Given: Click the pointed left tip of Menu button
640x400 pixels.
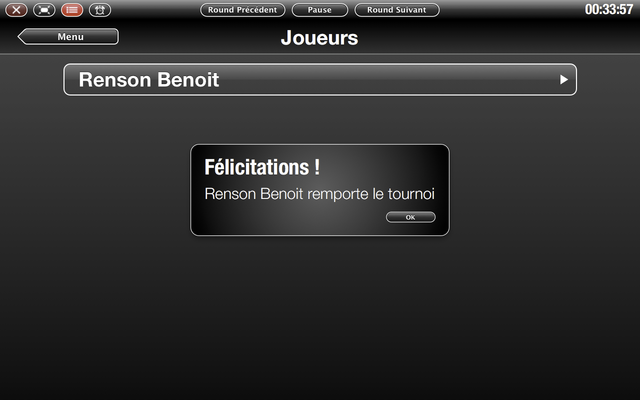Looking at the screenshot, I should [x=22, y=37].
